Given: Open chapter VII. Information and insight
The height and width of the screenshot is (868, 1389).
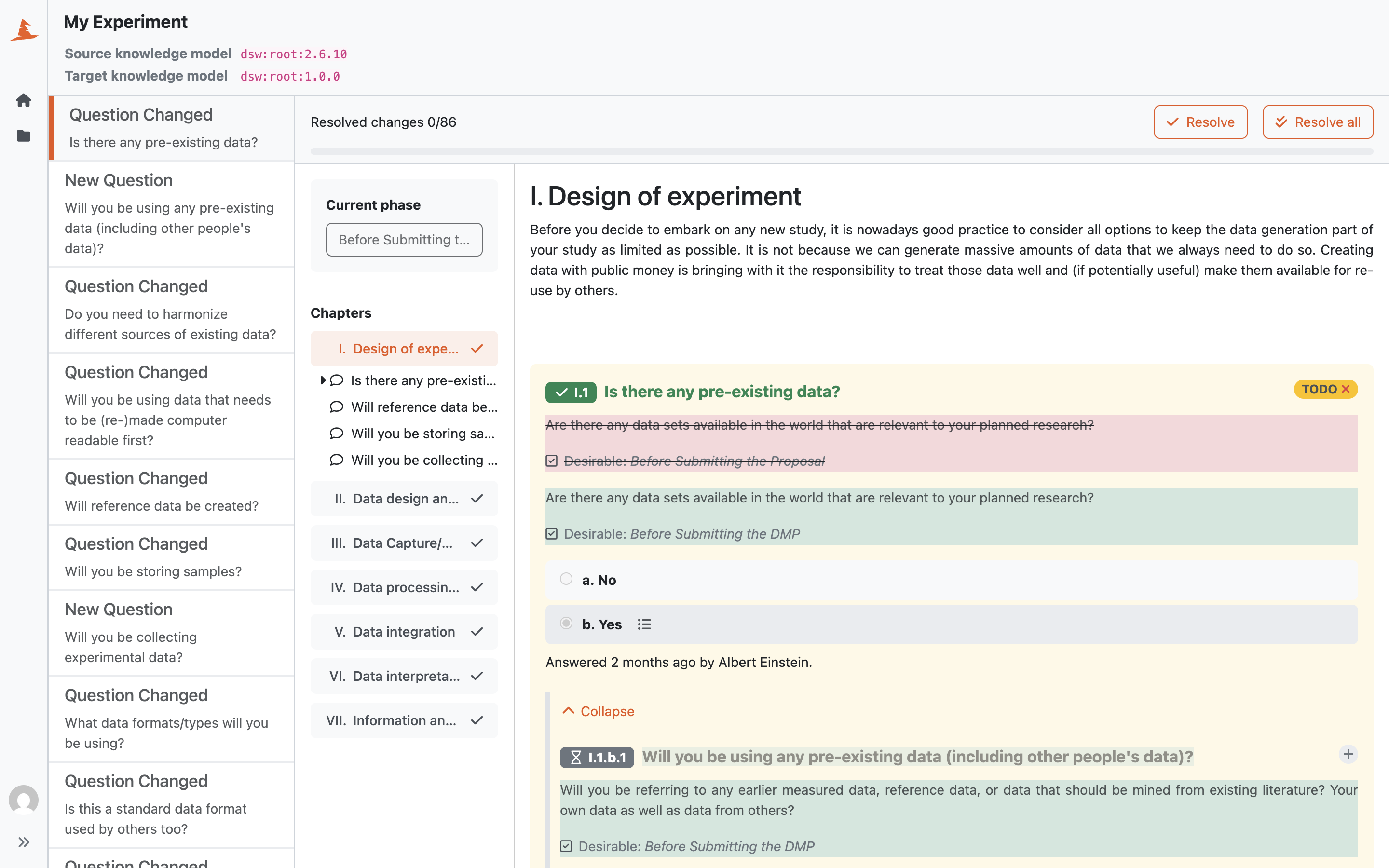Looking at the screenshot, I should click(x=404, y=720).
